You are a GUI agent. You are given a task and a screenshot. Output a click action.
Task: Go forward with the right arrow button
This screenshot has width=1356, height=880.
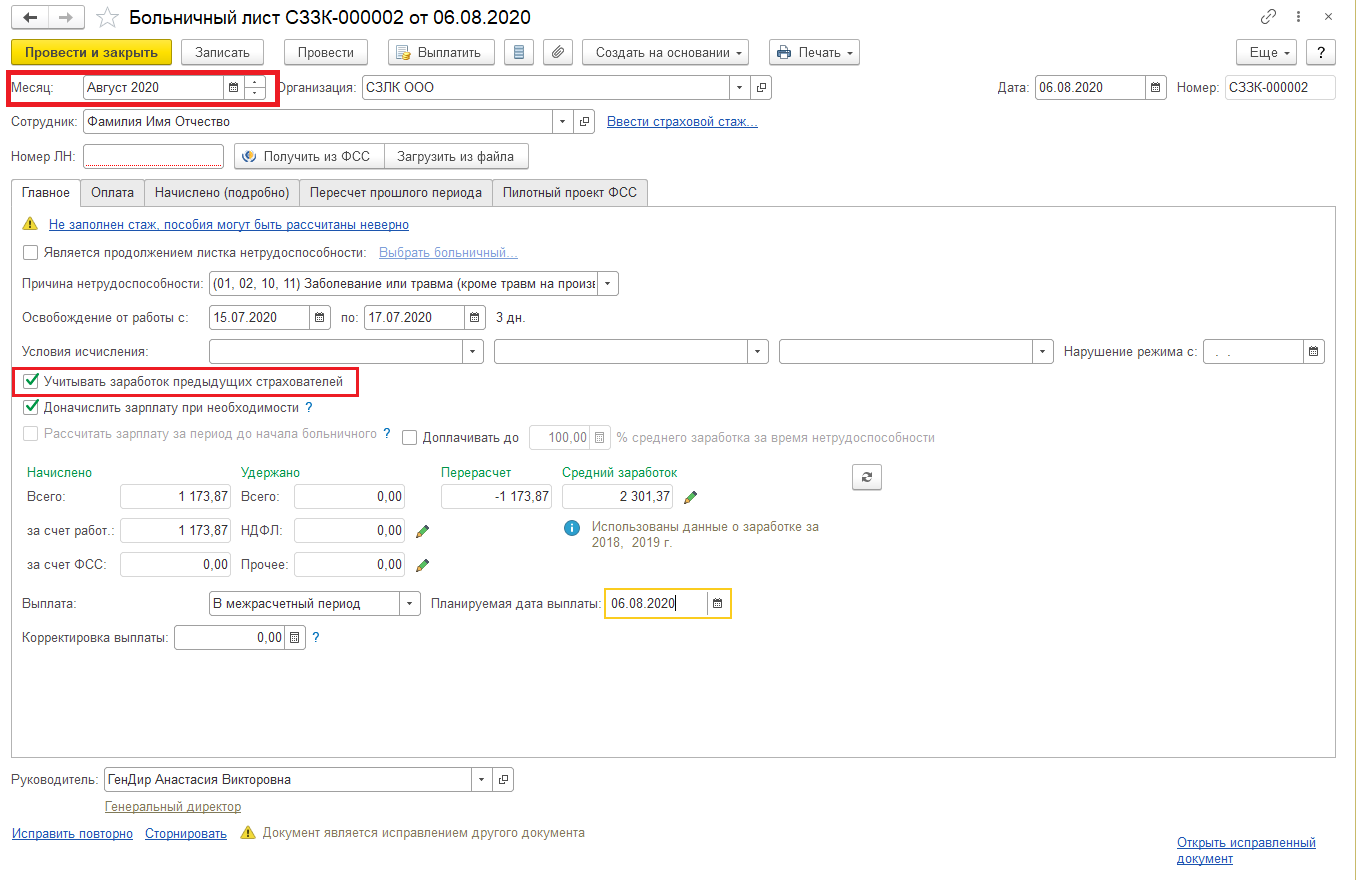tap(66, 18)
